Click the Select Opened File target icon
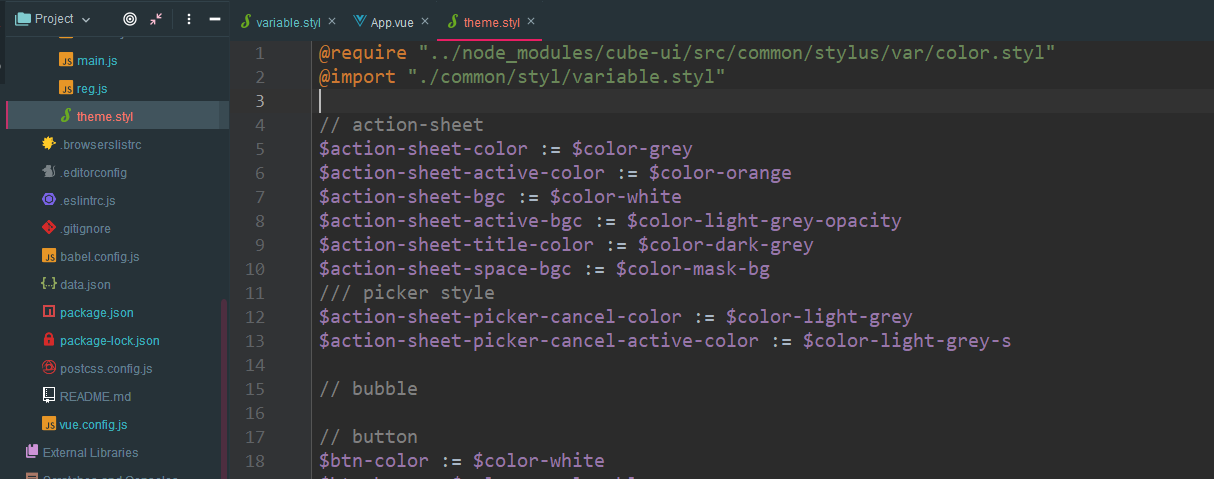The width and height of the screenshot is (1214, 479). coord(130,19)
